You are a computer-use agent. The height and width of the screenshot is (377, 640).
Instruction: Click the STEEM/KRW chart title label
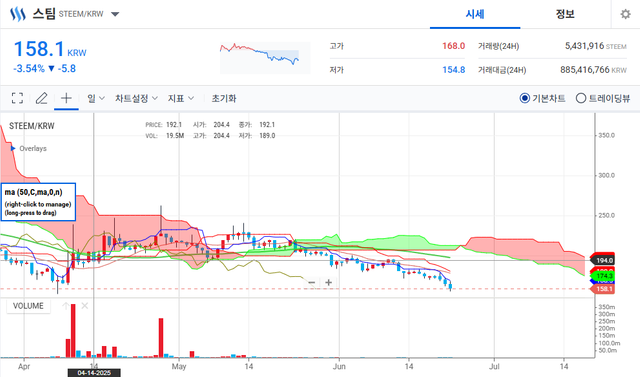[x=31, y=126]
